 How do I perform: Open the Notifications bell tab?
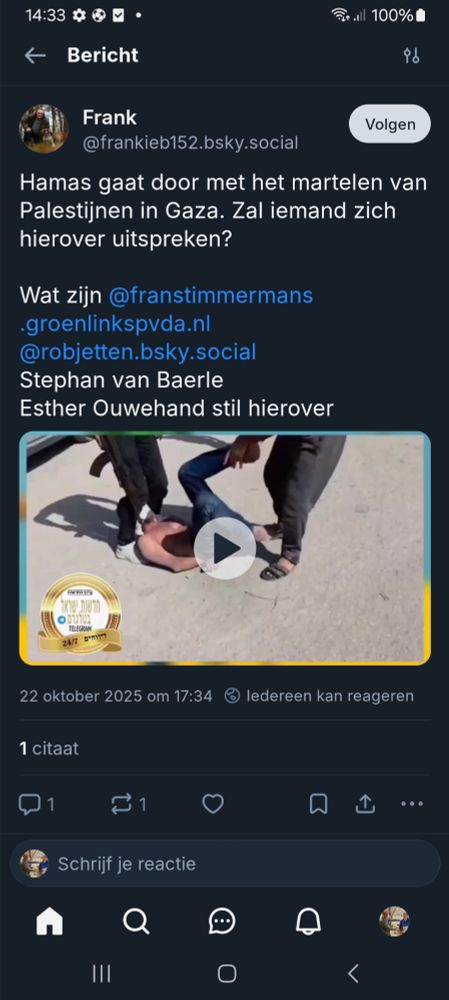tap(308, 922)
